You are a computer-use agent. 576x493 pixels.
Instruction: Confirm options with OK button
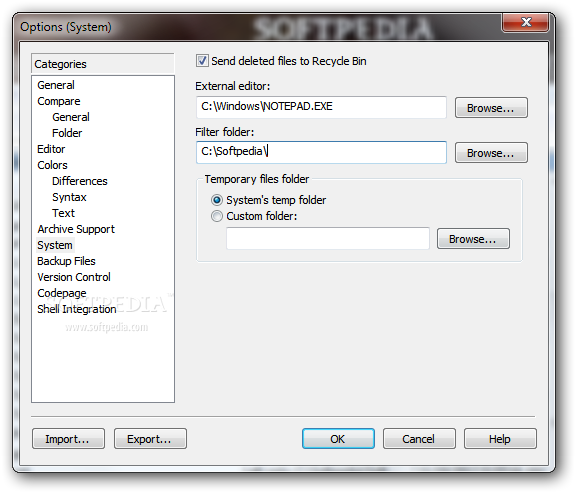tap(338, 439)
